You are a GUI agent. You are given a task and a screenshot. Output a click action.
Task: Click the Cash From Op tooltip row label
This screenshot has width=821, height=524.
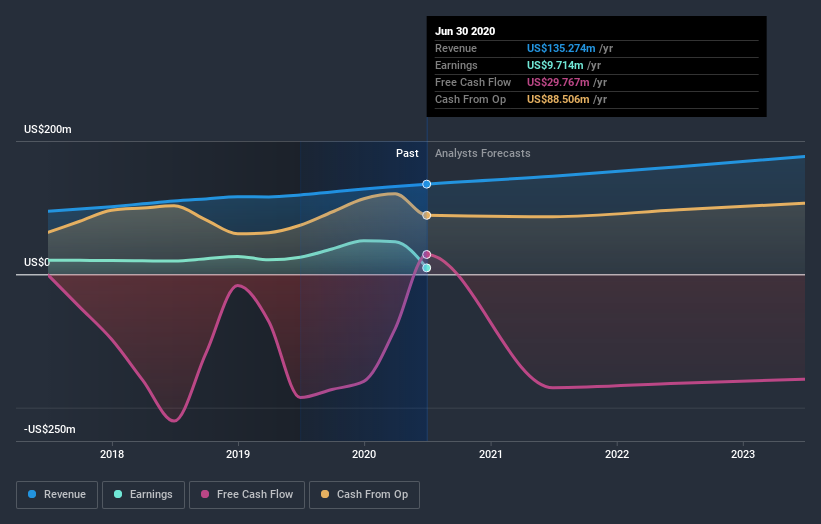(x=470, y=99)
